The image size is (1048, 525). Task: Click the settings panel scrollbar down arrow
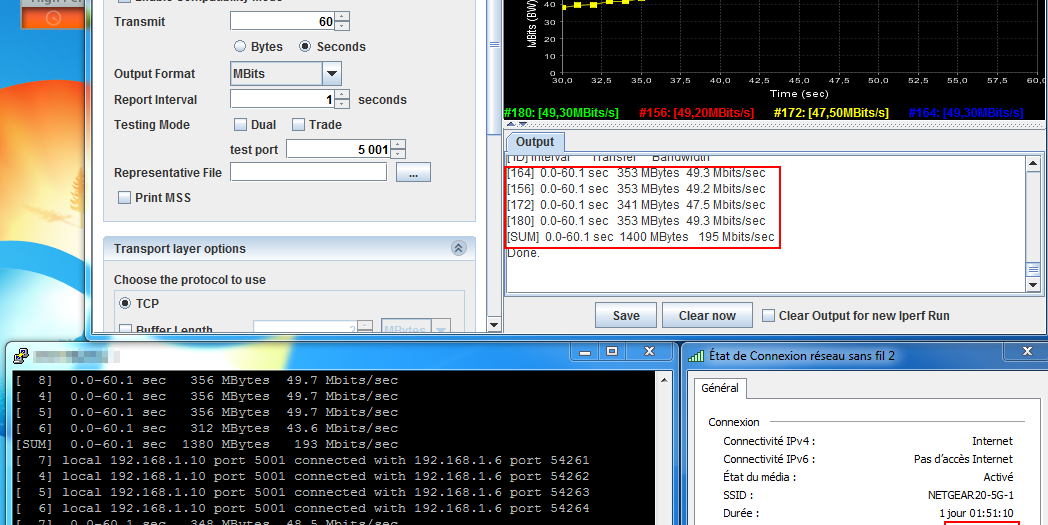point(493,324)
